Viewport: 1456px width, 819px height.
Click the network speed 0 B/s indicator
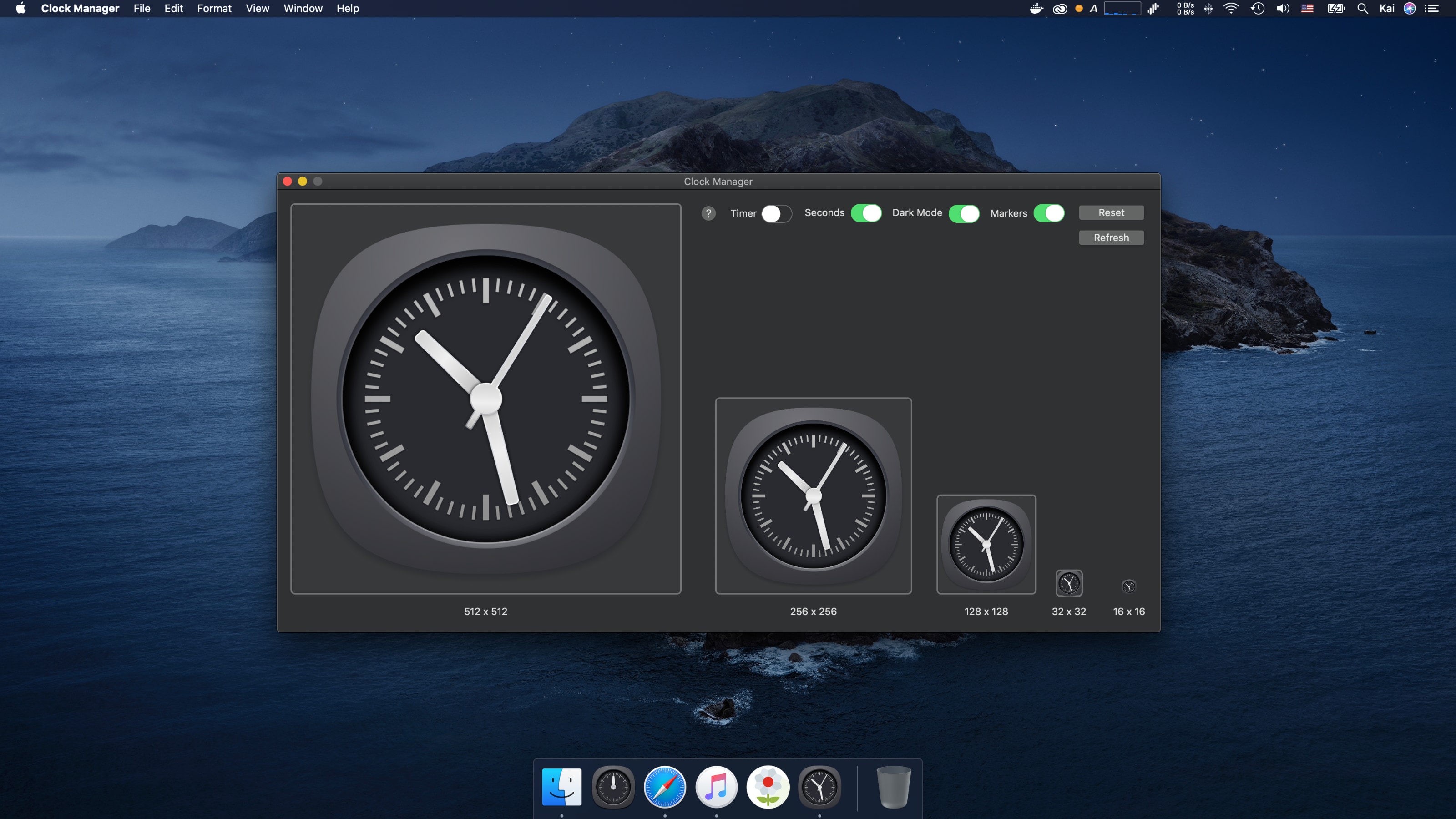[1185, 9]
